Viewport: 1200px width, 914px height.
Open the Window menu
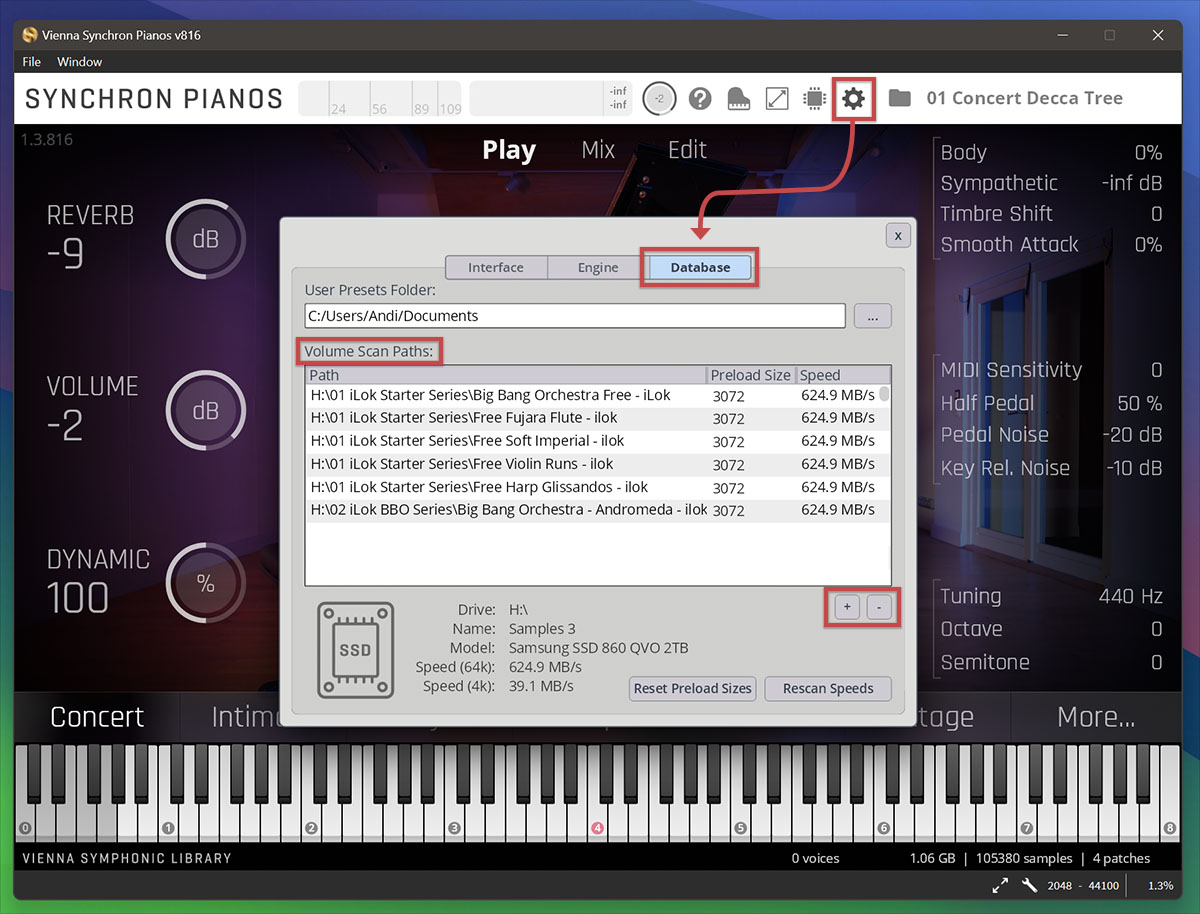click(80, 62)
